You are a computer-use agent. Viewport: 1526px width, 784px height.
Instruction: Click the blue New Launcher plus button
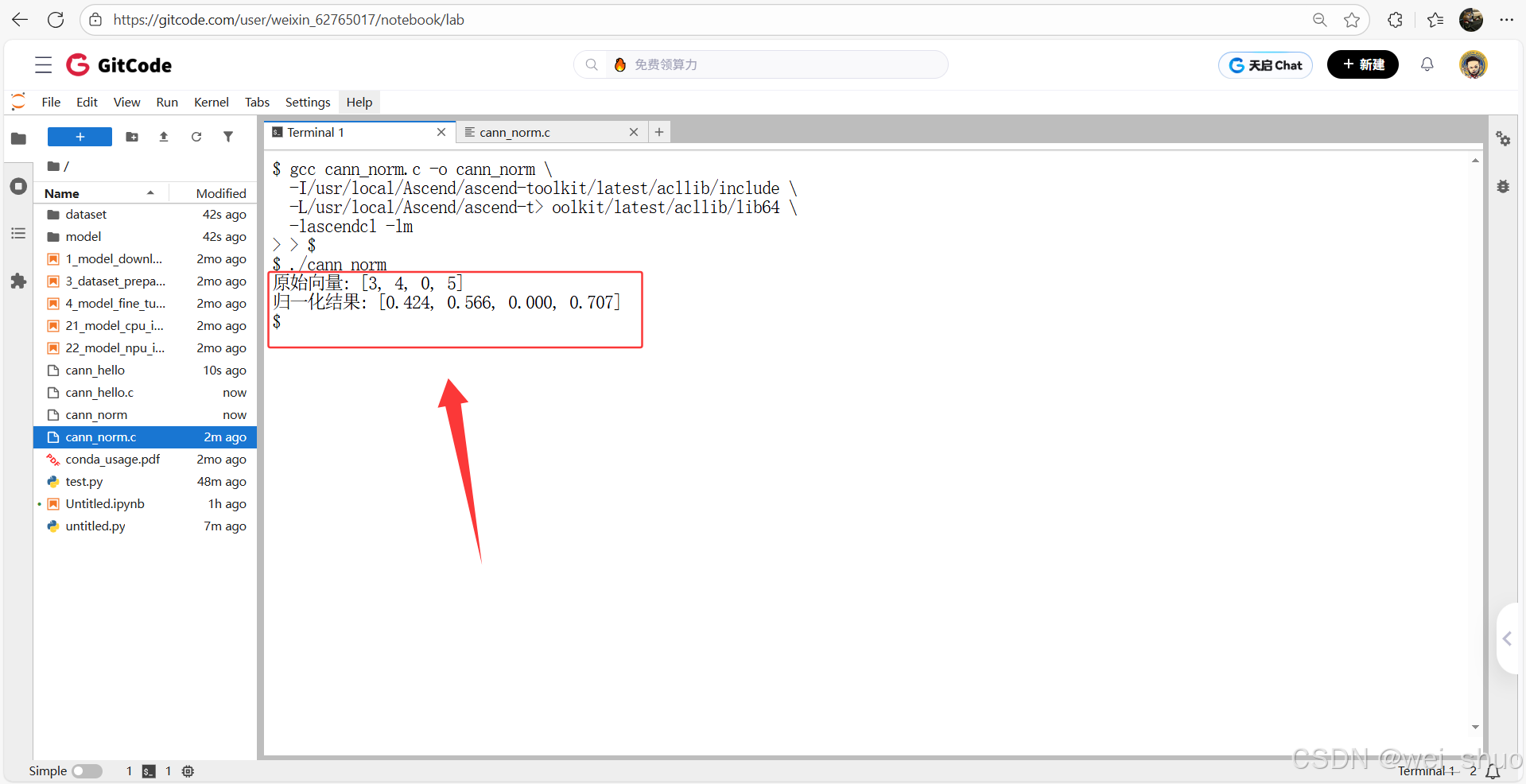pyautogui.click(x=80, y=137)
